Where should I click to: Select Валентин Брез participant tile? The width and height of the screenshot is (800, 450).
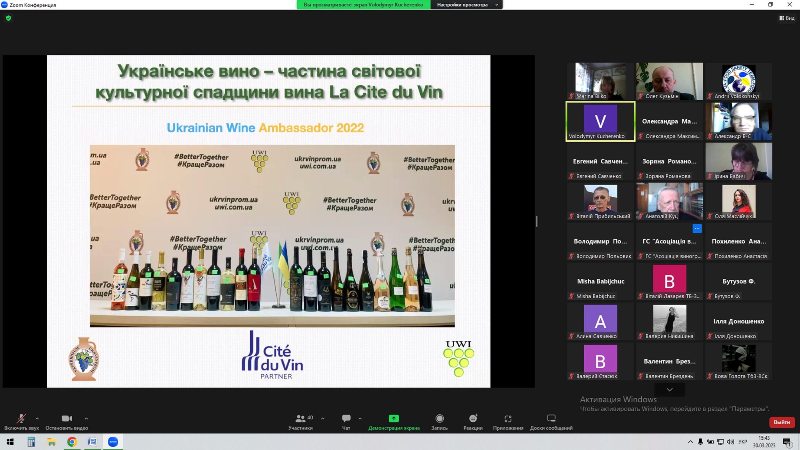tap(669, 362)
